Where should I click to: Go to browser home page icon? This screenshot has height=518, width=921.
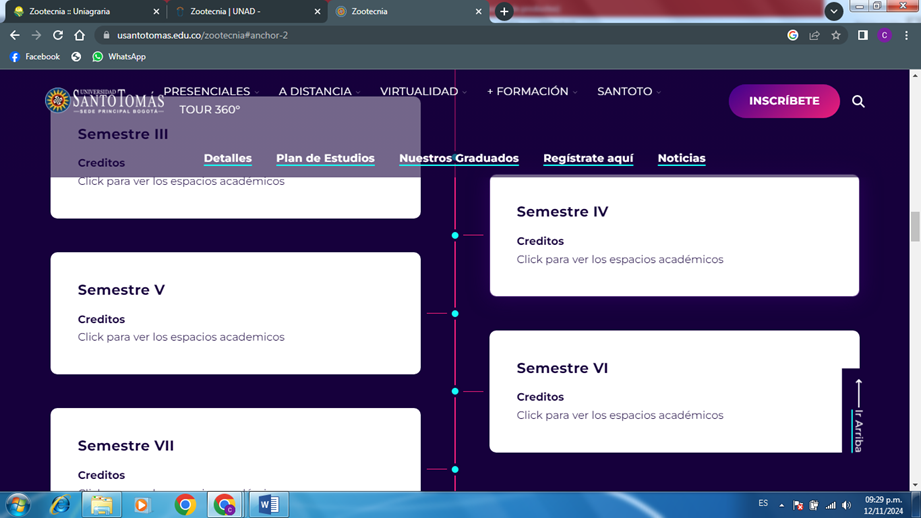click(80, 35)
